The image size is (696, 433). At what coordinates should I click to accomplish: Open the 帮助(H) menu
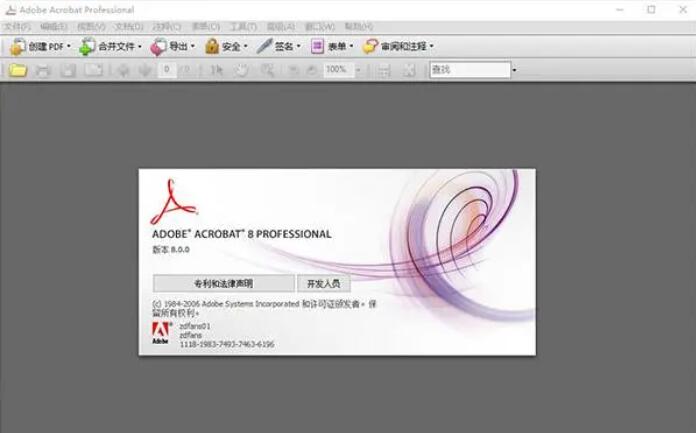[x=359, y=27]
